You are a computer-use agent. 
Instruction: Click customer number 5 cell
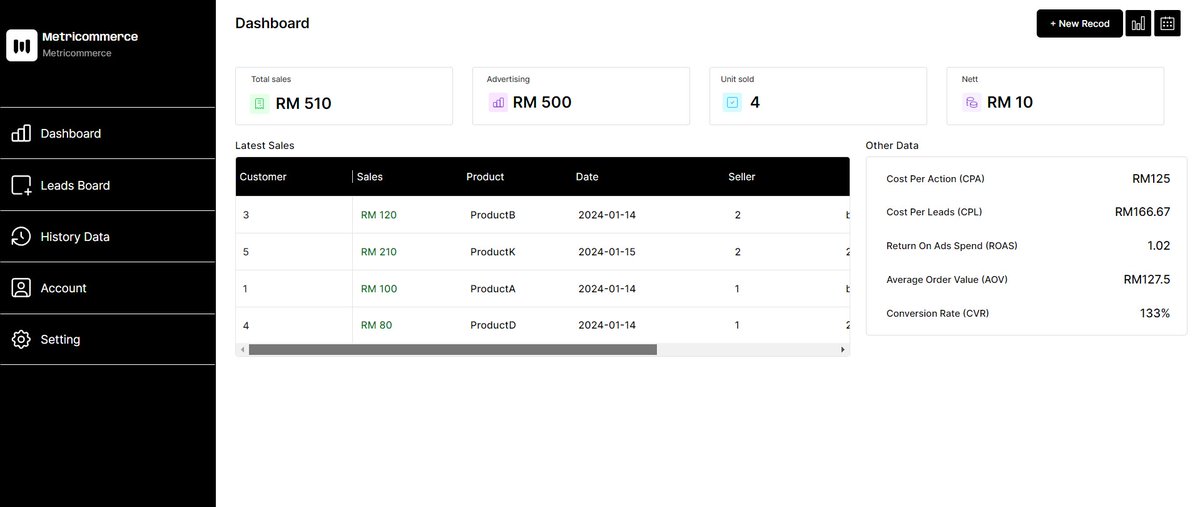point(246,252)
